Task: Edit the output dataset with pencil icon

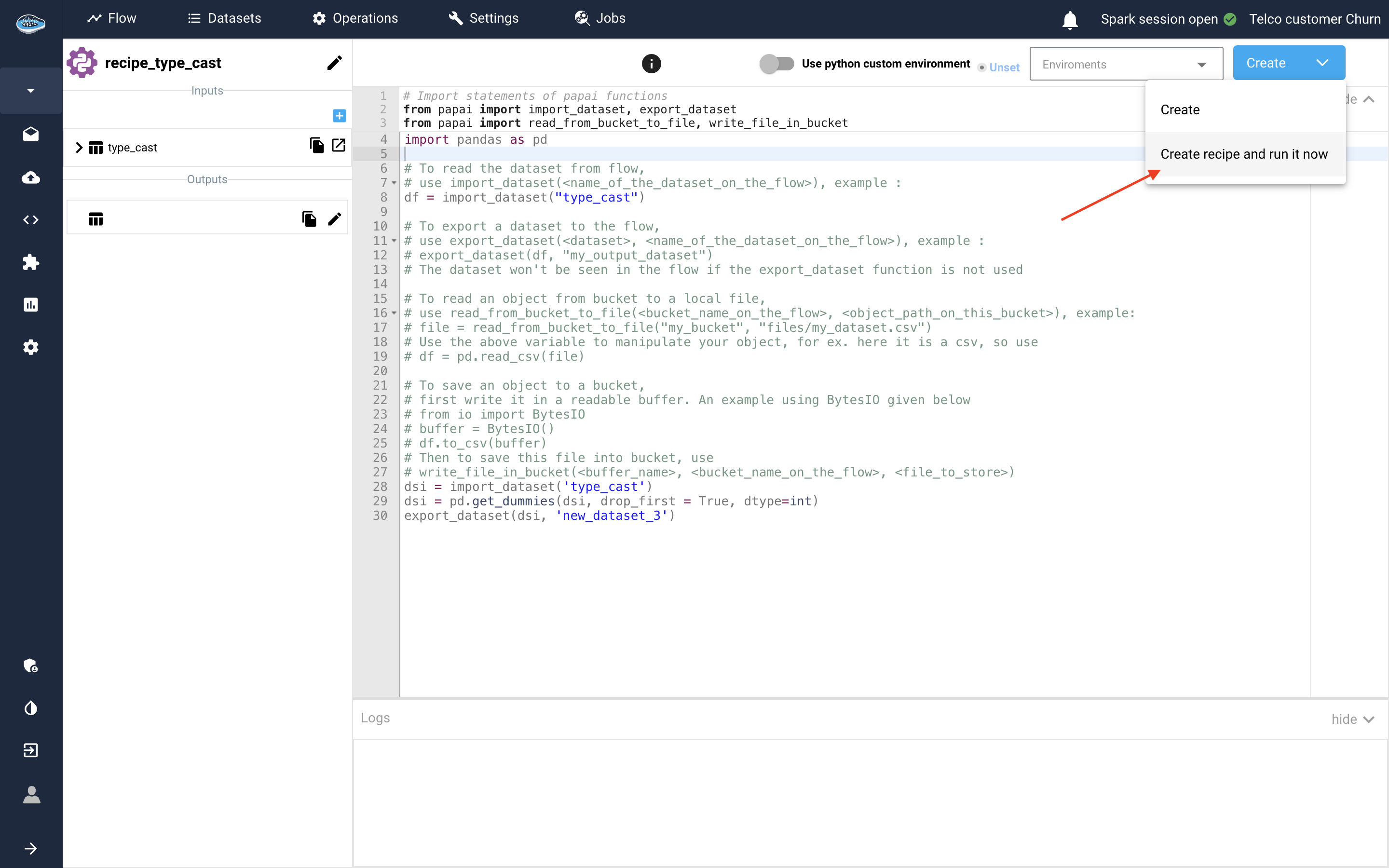Action: pos(335,219)
